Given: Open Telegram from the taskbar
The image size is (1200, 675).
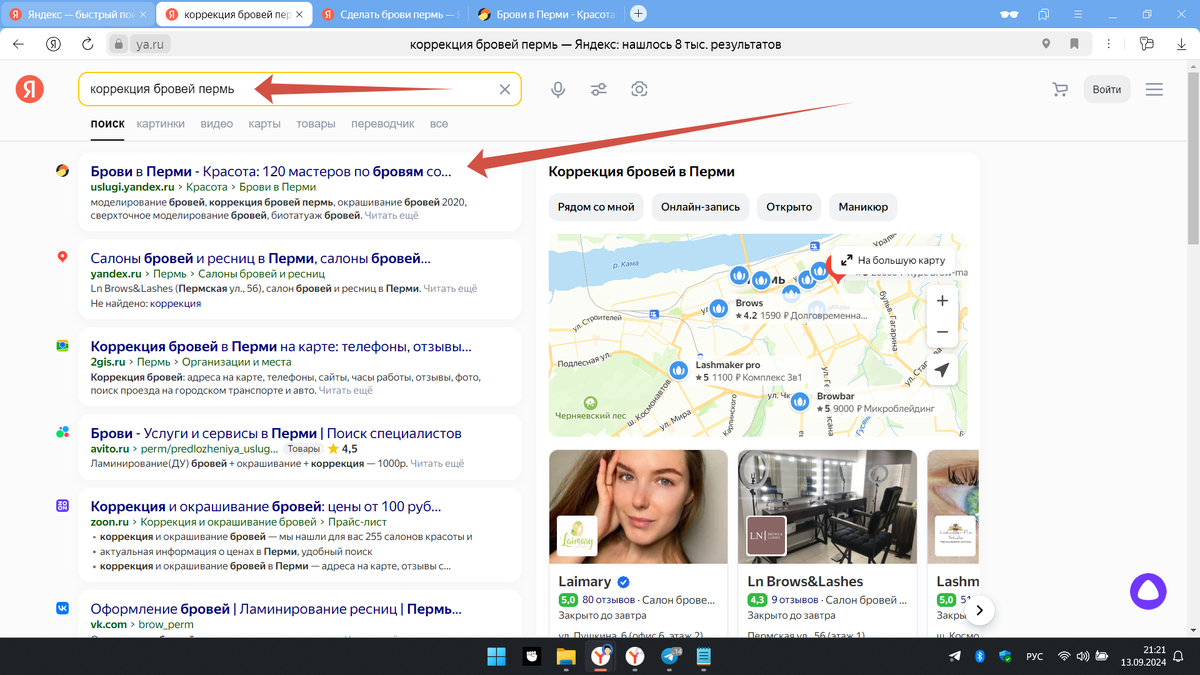Looking at the screenshot, I should coord(669,656).
